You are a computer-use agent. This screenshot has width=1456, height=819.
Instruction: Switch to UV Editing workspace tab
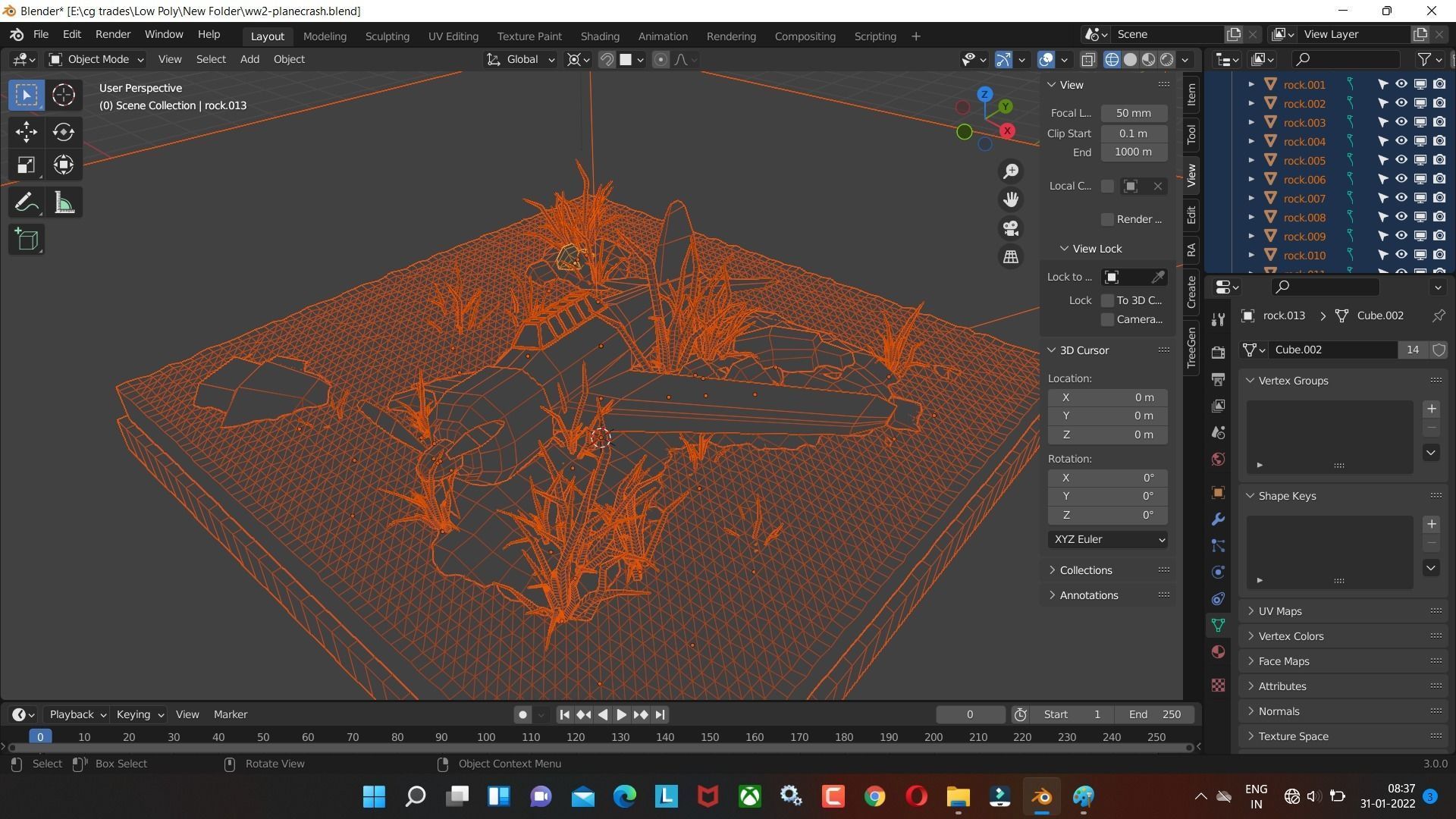pos(453,36)
